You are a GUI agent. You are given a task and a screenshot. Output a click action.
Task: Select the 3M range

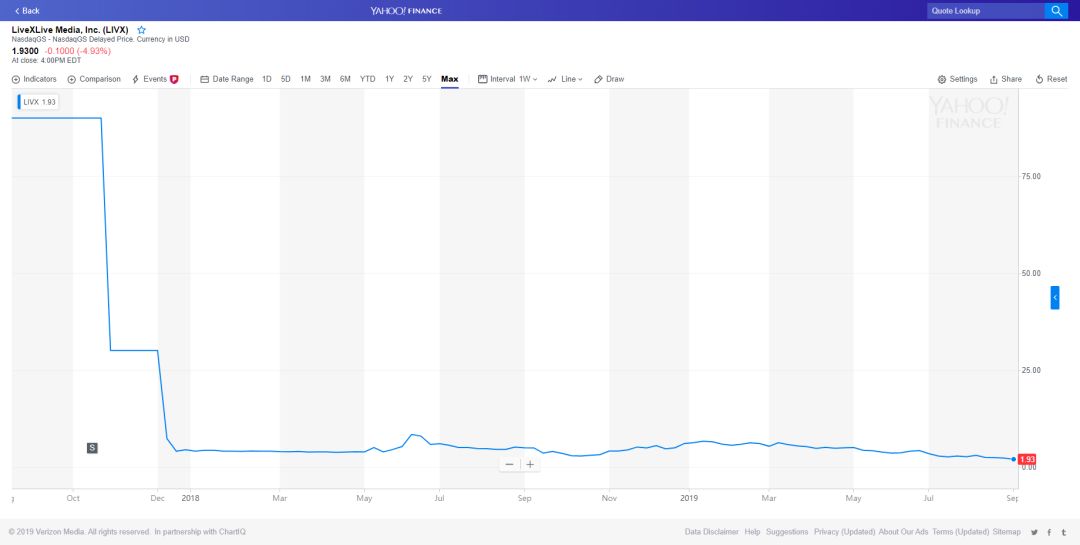click(325, 79)
